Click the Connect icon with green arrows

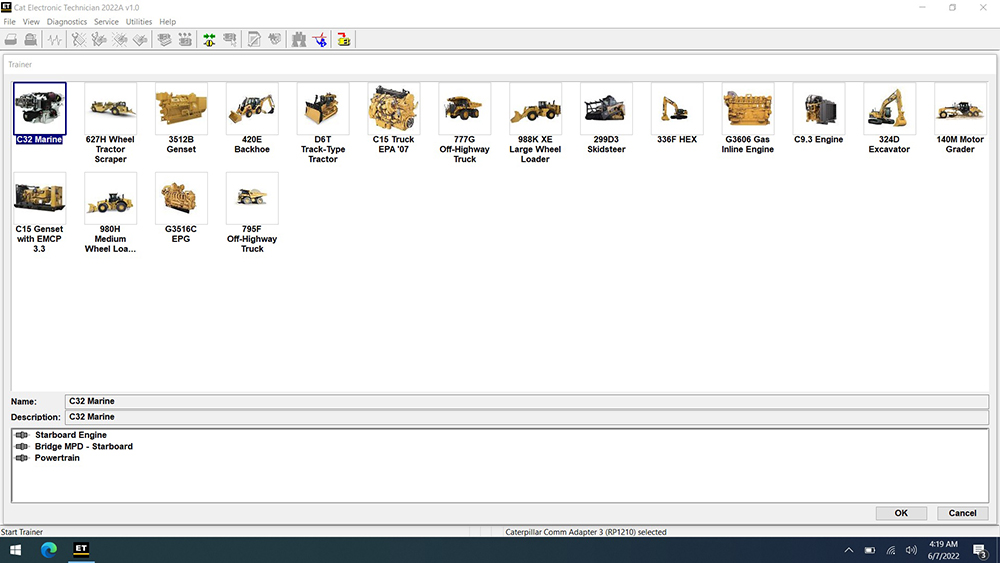[x=209, y=40]
